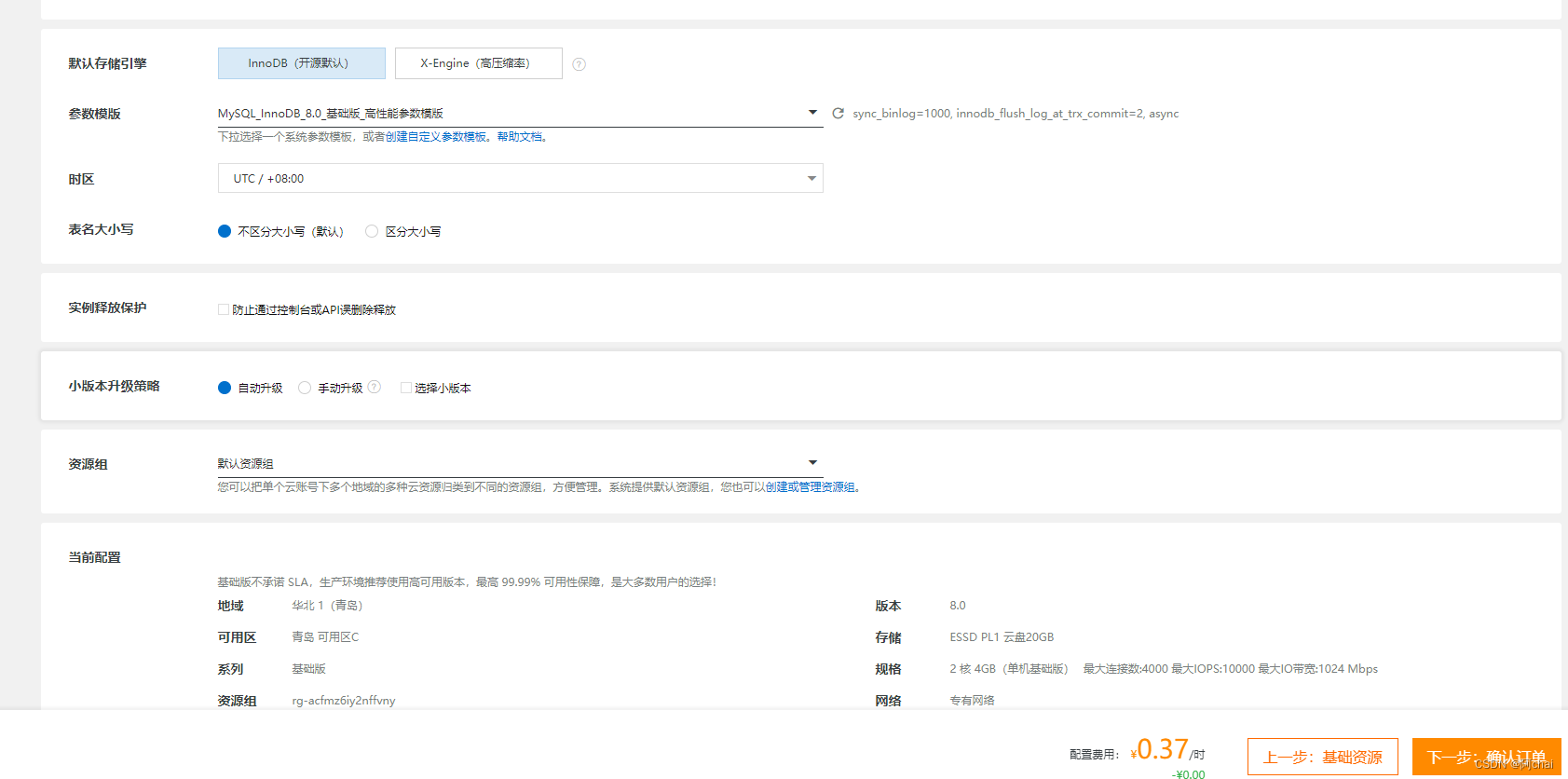The width and height of the screenshot is (1568, 779).
Task: Click the version value 8.0
Action: [958, 606]
